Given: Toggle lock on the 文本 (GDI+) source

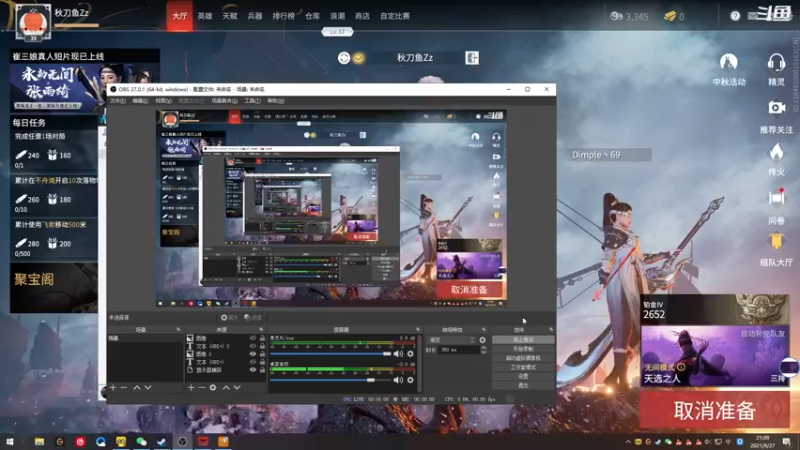Looking at the screenshot, I should 262,362.
